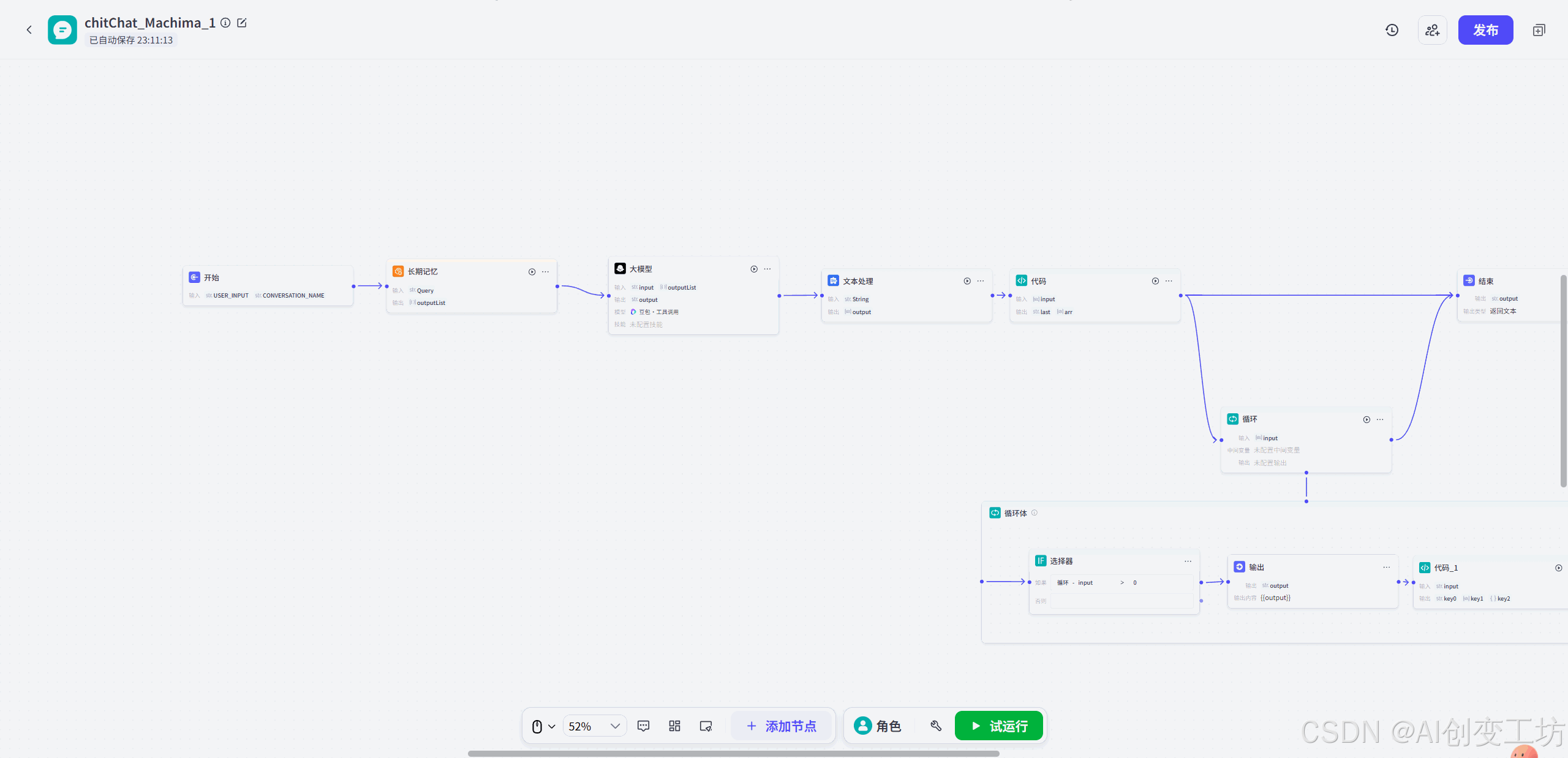1568x758 pixels.
Task: Click 未配置中间变量 in 循环 node
Action: point(1276,451)
